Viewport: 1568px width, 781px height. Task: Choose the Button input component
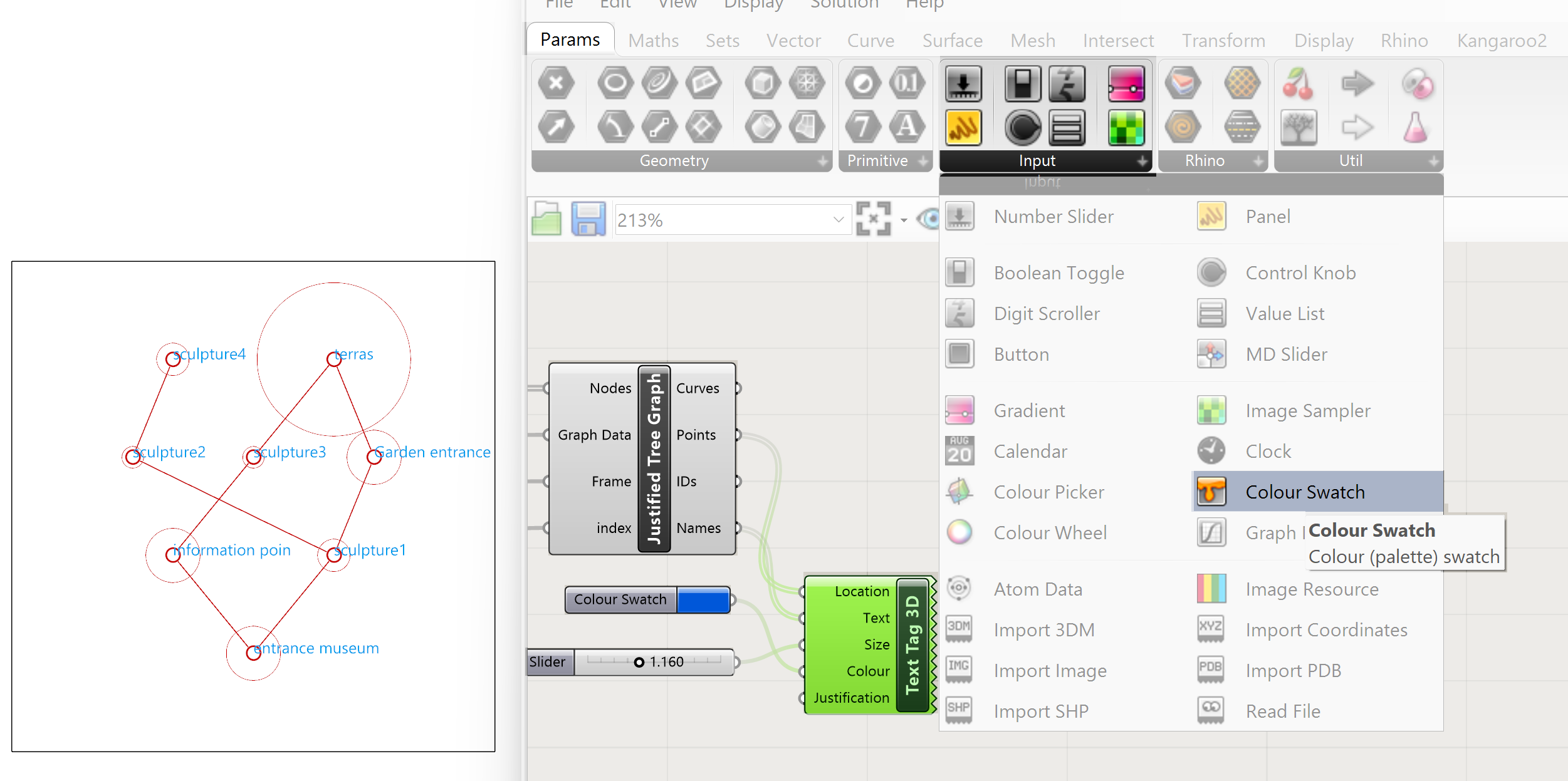pos(1021,354)
